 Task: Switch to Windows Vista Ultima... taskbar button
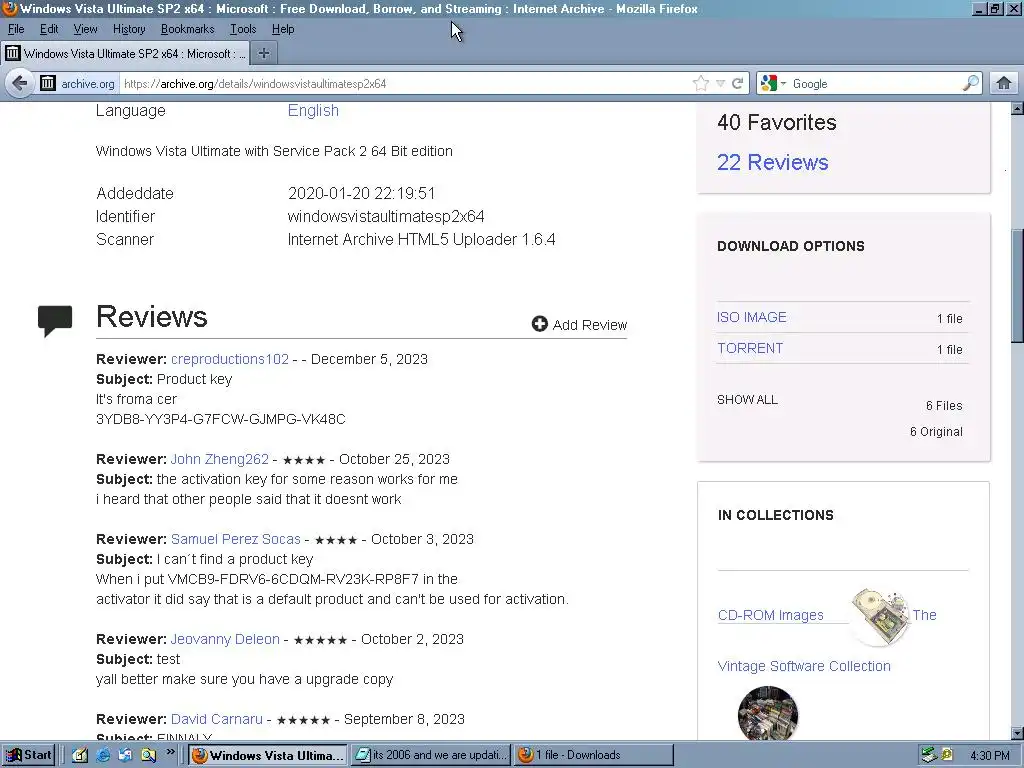tap(268, 755)
